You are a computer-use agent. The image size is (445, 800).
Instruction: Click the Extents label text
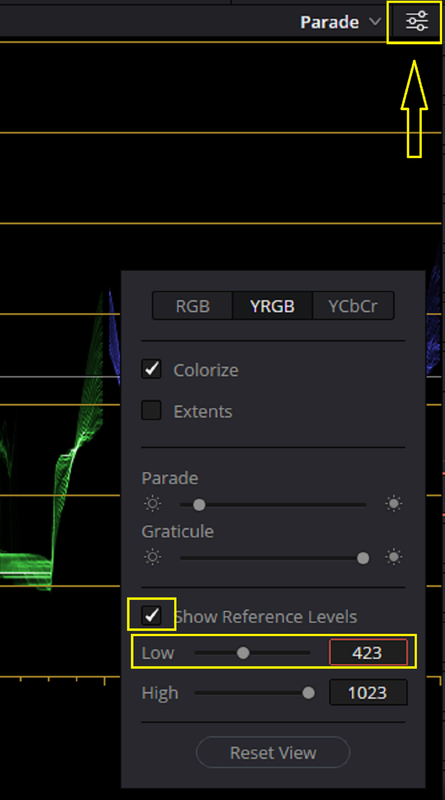click(203, 411)
